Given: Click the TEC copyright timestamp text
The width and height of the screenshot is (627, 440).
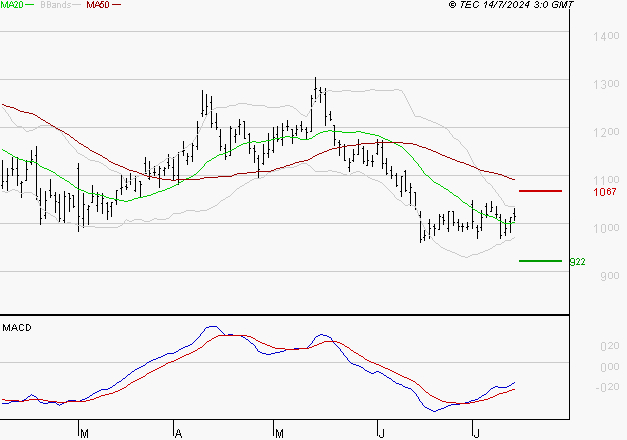Looking at the screenshot, I should 511,5.
